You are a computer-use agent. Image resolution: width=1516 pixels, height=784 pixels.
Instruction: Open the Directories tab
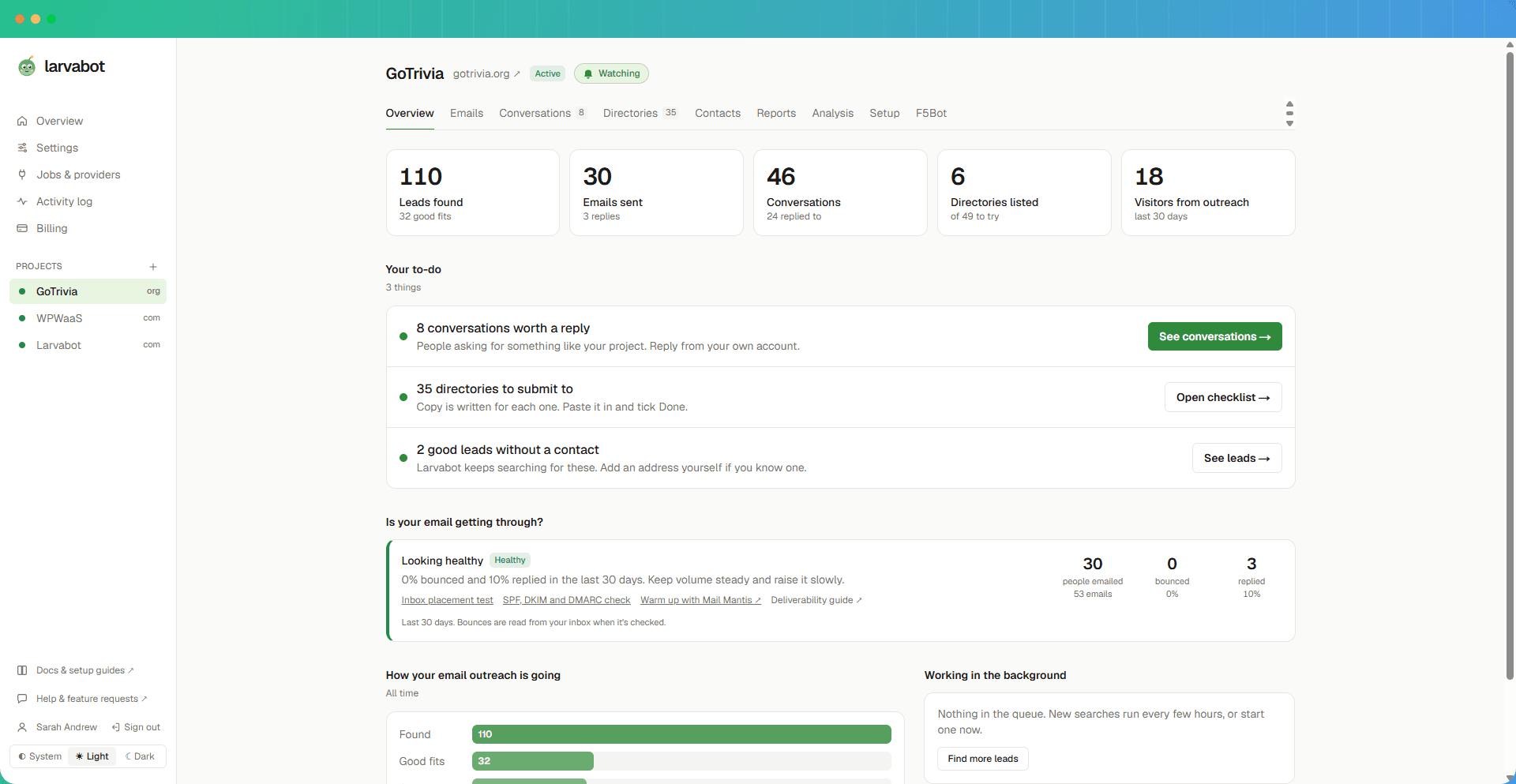(x=640, y=114)
